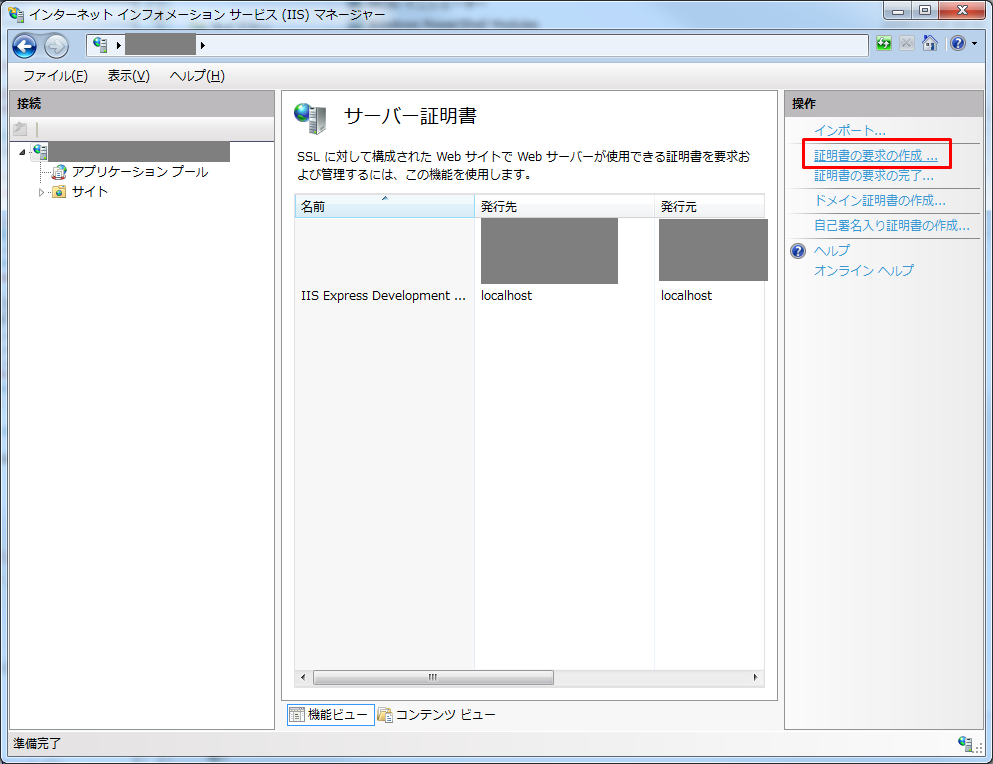
Task: Collapse the server node in connections tree
Action: click(22, 152)
